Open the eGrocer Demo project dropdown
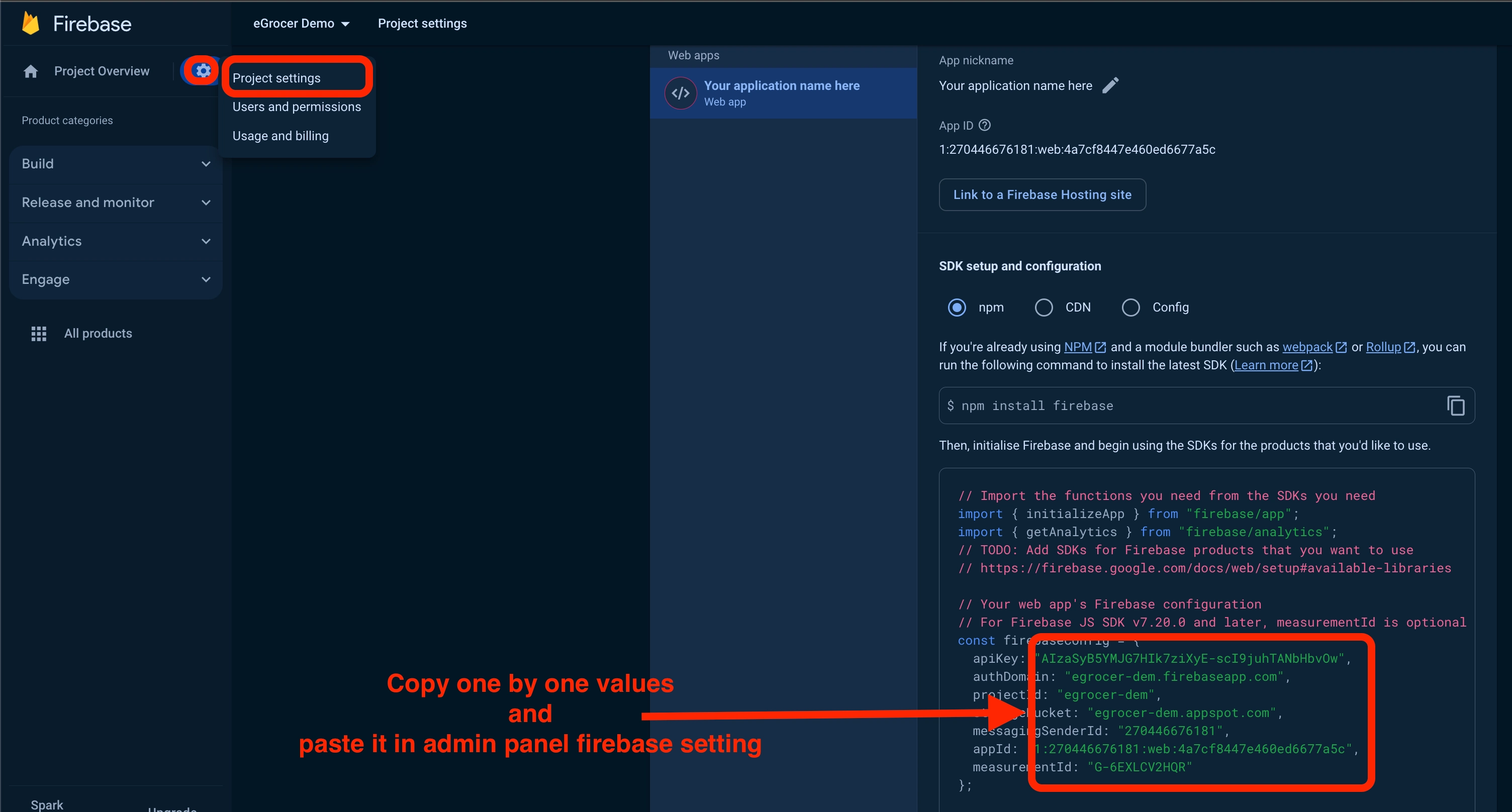Screen dimensions: 1512x812 [x=301, y=24]
